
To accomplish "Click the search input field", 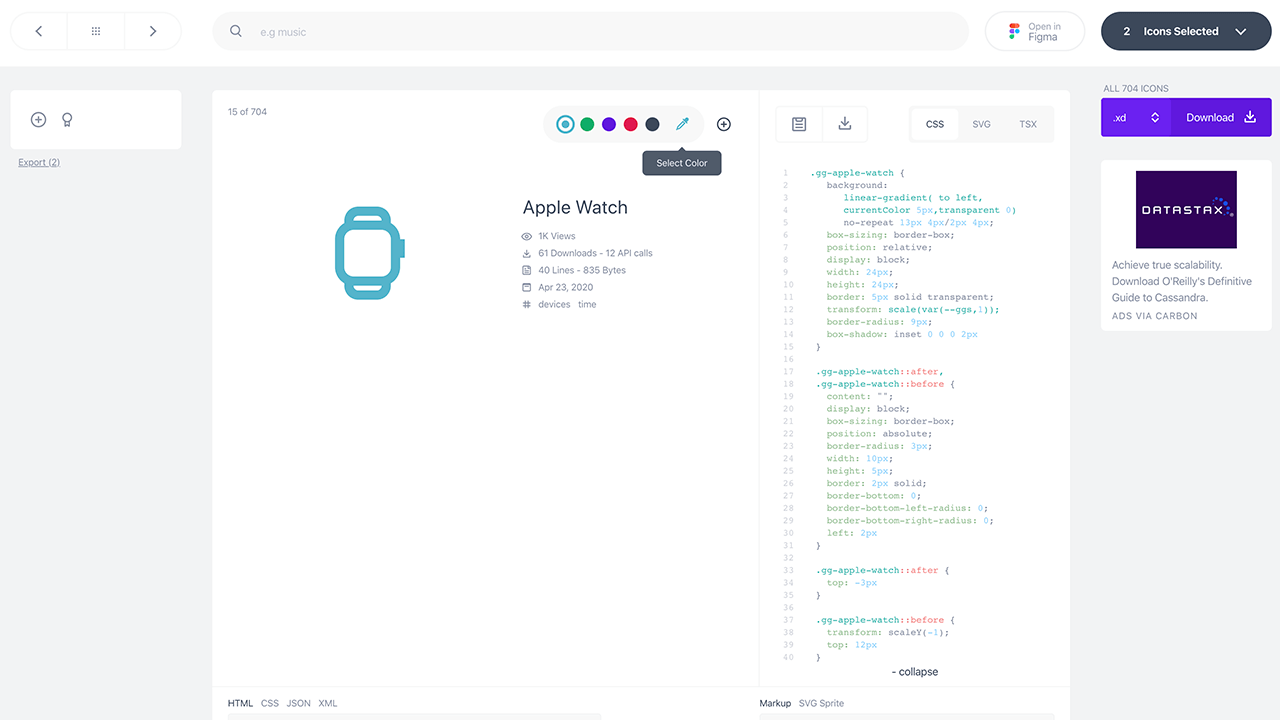I will (x=600, y=31).
